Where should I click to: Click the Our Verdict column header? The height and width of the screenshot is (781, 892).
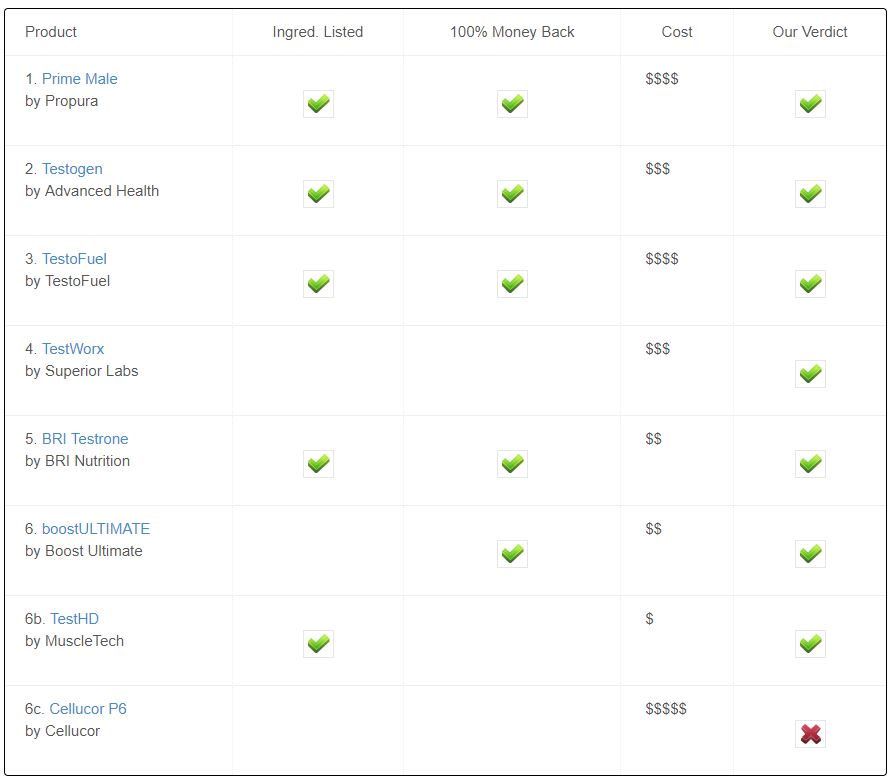tap(810, 32)
